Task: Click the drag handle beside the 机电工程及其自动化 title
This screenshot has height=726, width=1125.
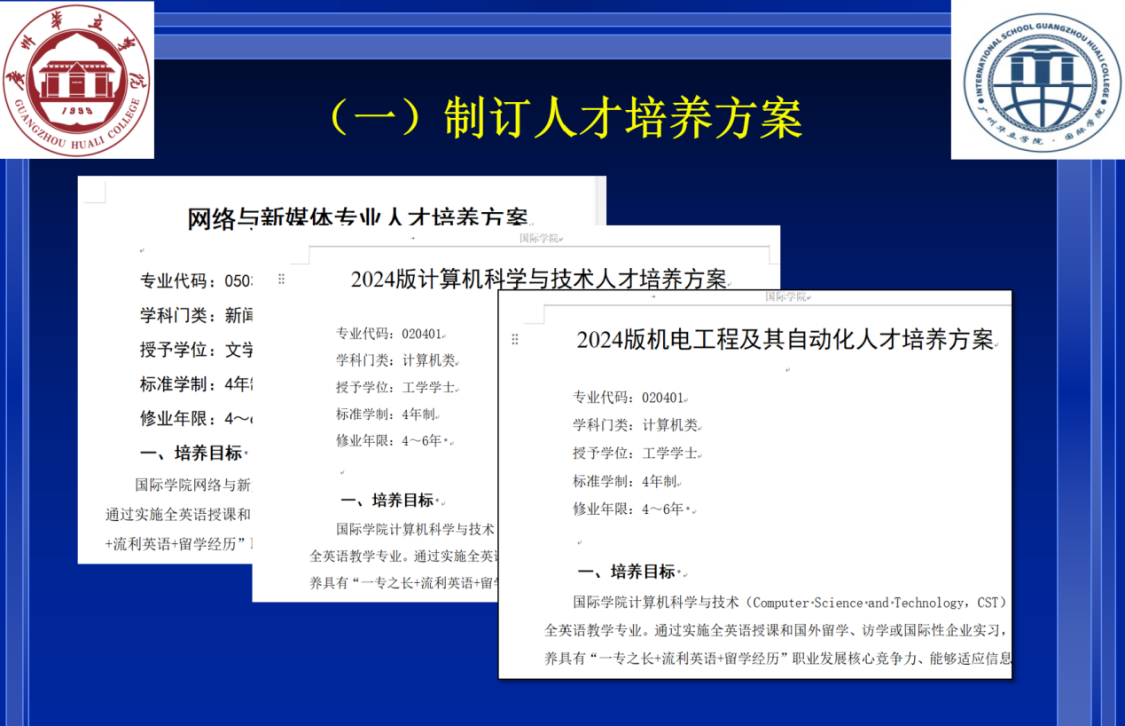Action: [x=515, y=340]
